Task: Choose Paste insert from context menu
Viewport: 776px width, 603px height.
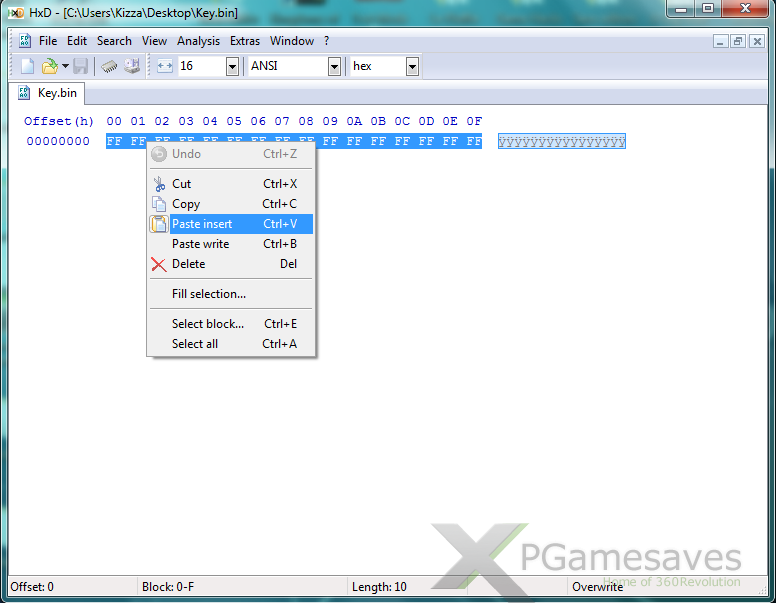Action: 202,224
